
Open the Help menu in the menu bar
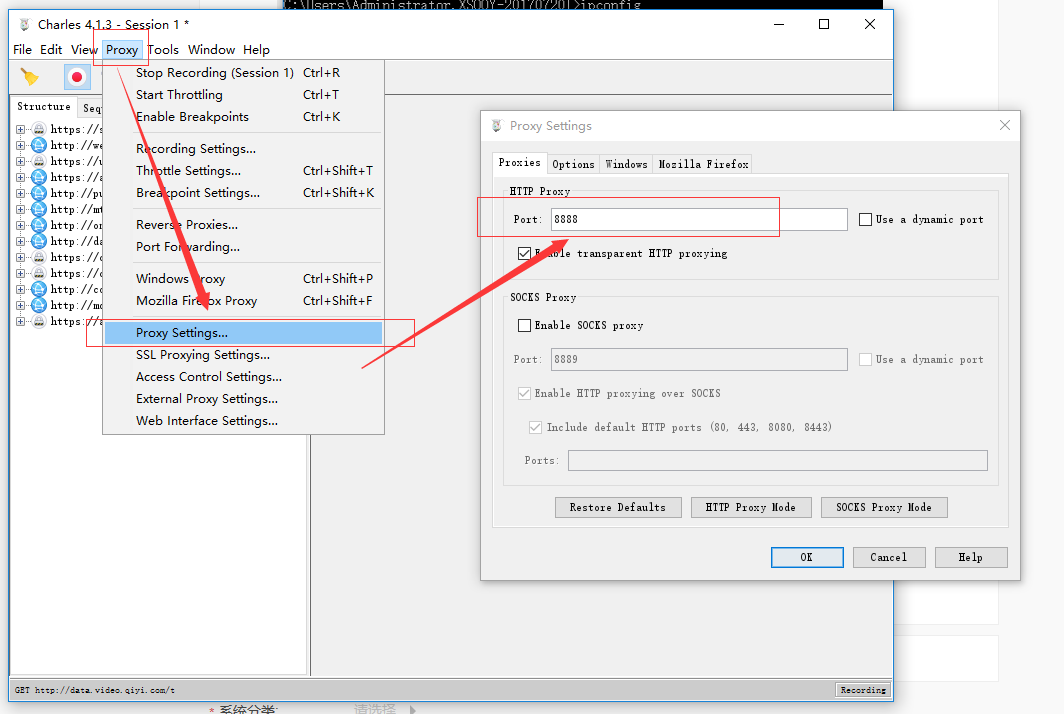[x=256, y=50]
